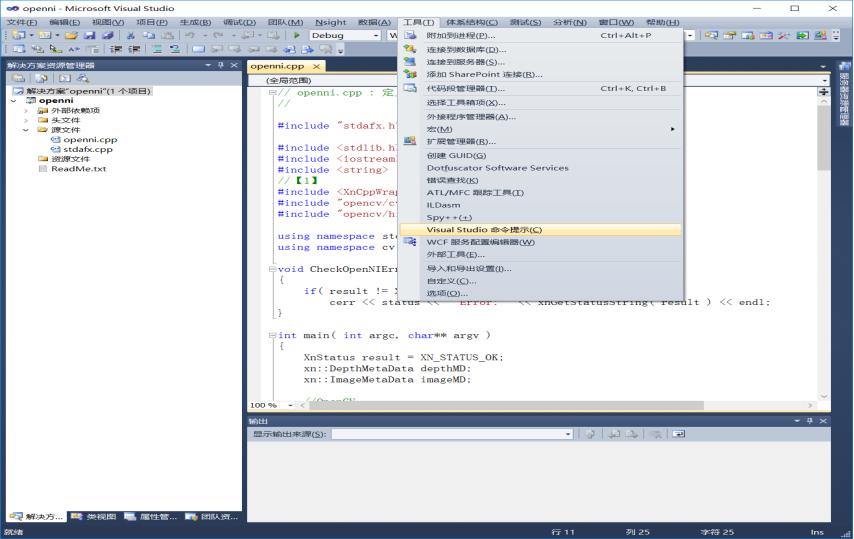Viewport: 854px width, 539px height.
Task: Close the Output panel
Action: [823, 421]
